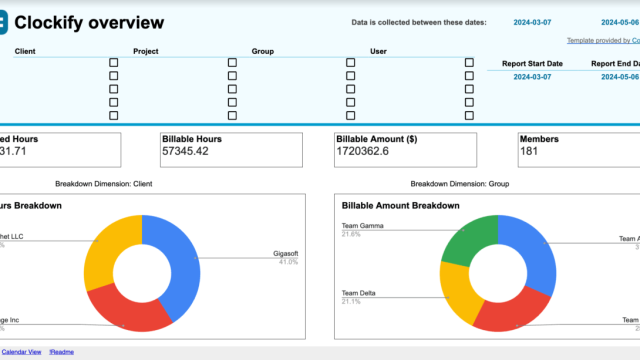Select the Billable Hours card title
This screenshot has width=640, height=360.
[192, 139]
